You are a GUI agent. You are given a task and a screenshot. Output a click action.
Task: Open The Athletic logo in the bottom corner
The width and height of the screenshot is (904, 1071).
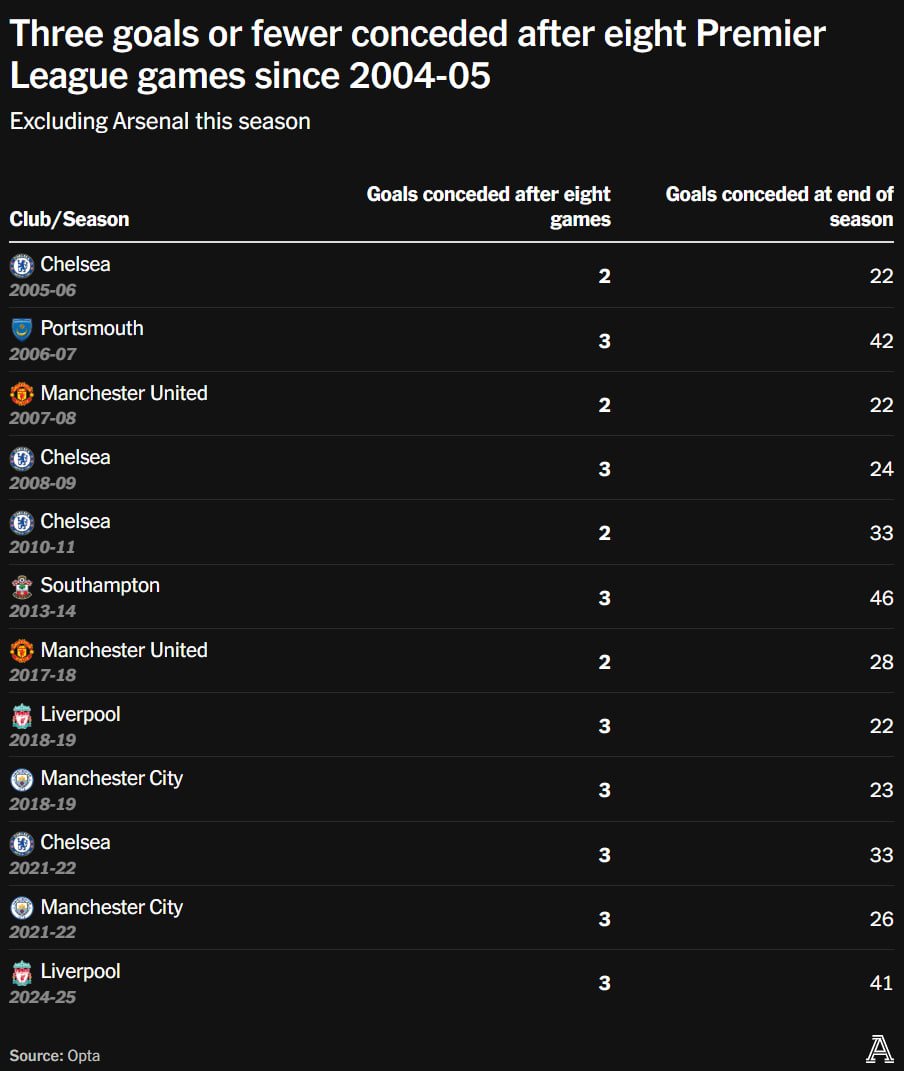tap(879, 1049)
